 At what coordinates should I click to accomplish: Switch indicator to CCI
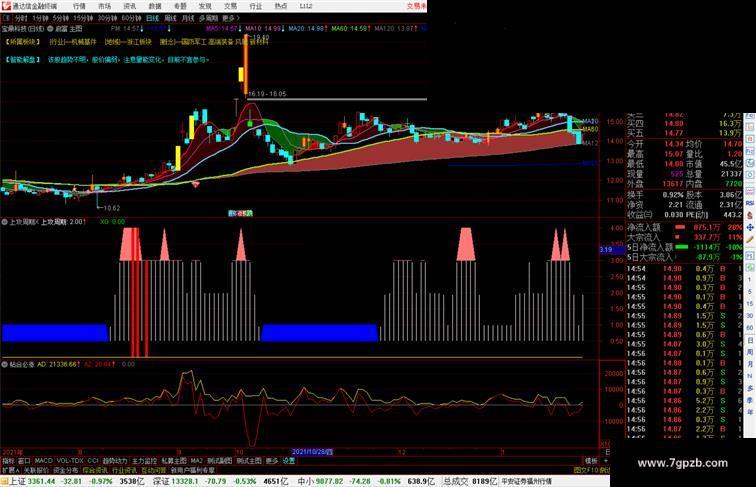pos(93,461)
